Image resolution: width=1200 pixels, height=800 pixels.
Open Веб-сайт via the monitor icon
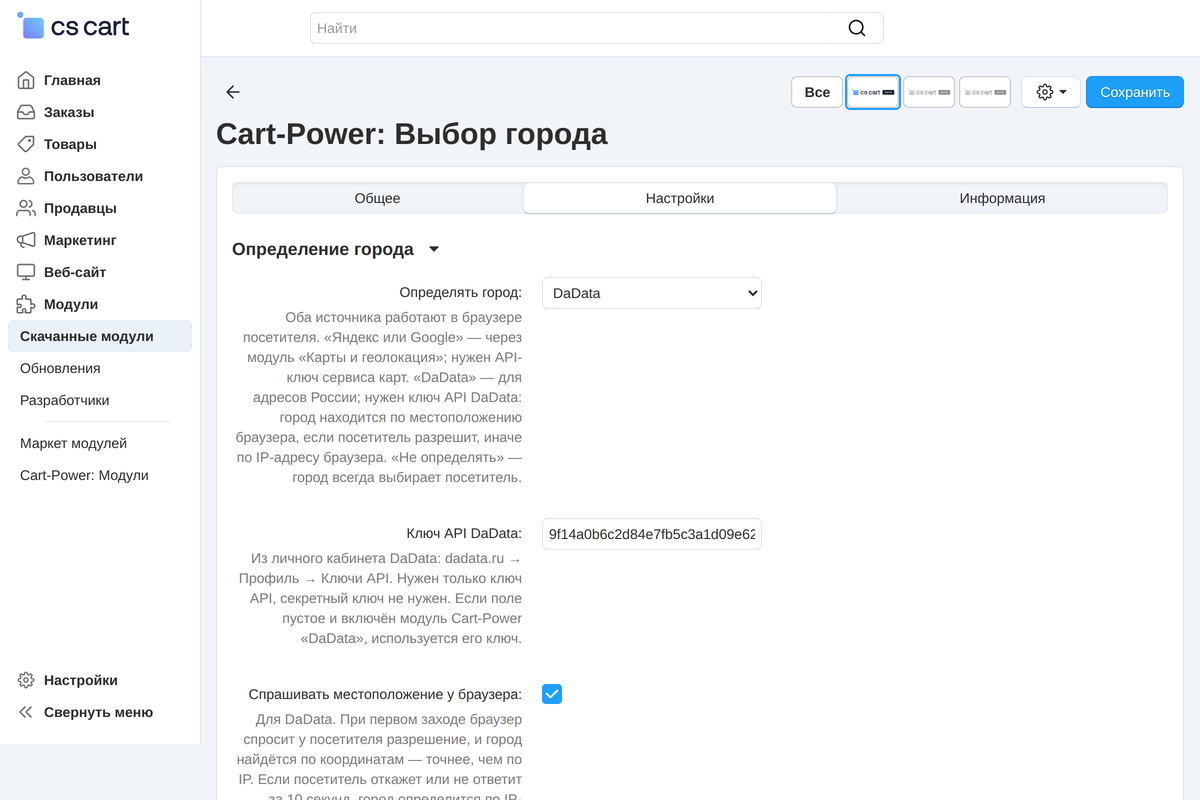pyautogui.click(x=26, y=272)
